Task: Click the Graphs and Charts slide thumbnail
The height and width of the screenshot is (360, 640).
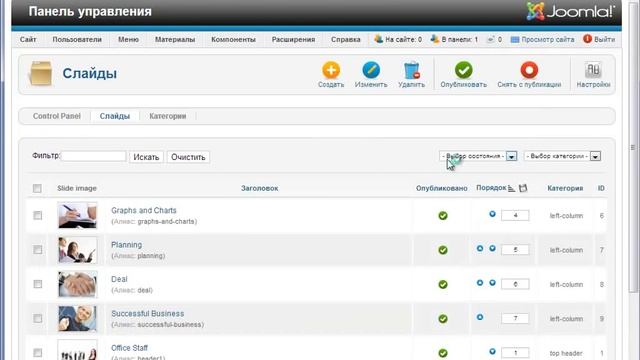Action: (78, 215)
